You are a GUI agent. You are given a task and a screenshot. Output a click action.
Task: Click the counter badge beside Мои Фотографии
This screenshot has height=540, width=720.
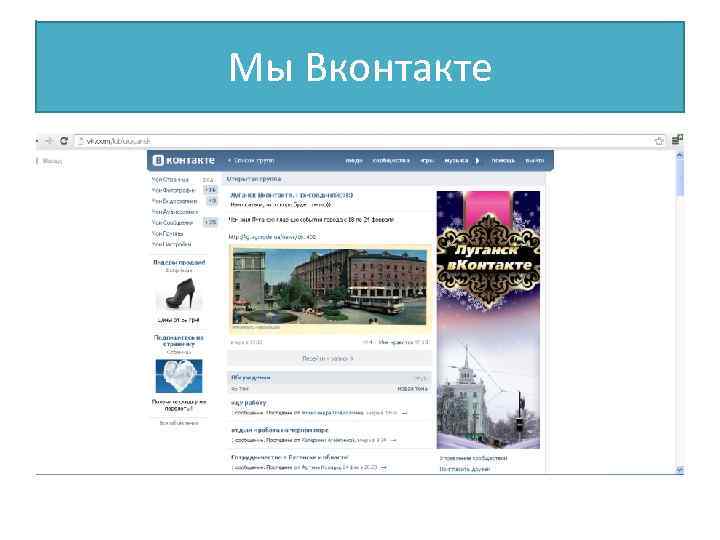pos(211,190)
